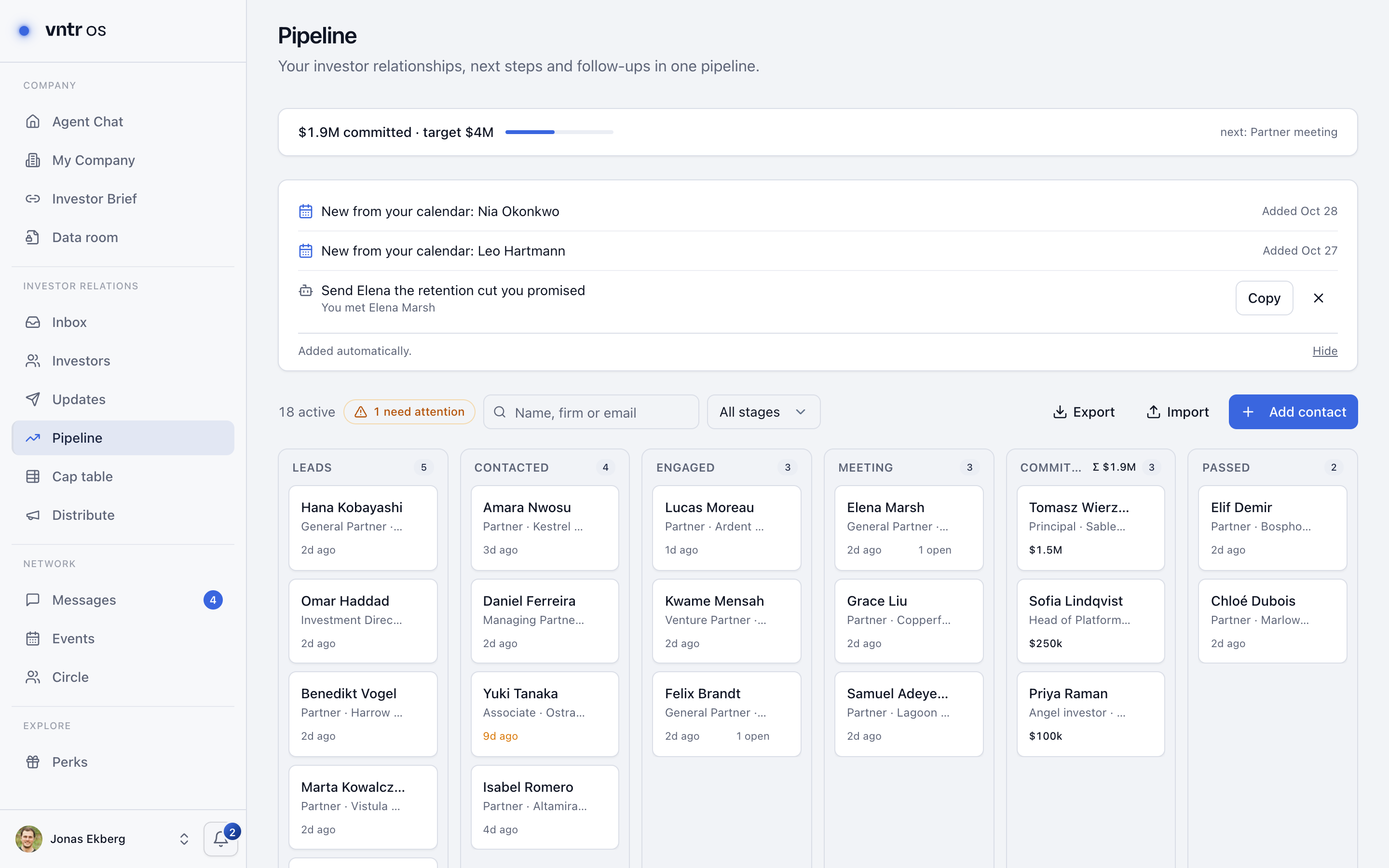
Task: Open the Felix Brandt engaged card
Action: tap(727, 714)
